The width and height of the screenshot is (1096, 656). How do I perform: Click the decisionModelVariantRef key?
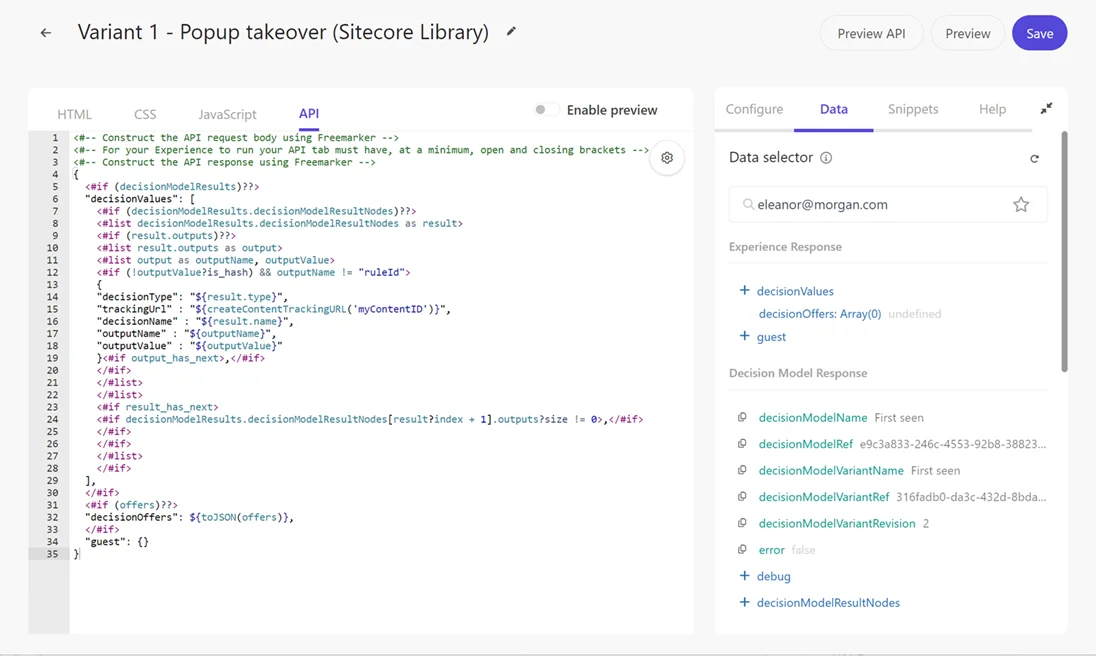pyautogui.click(x=823, y=497)
